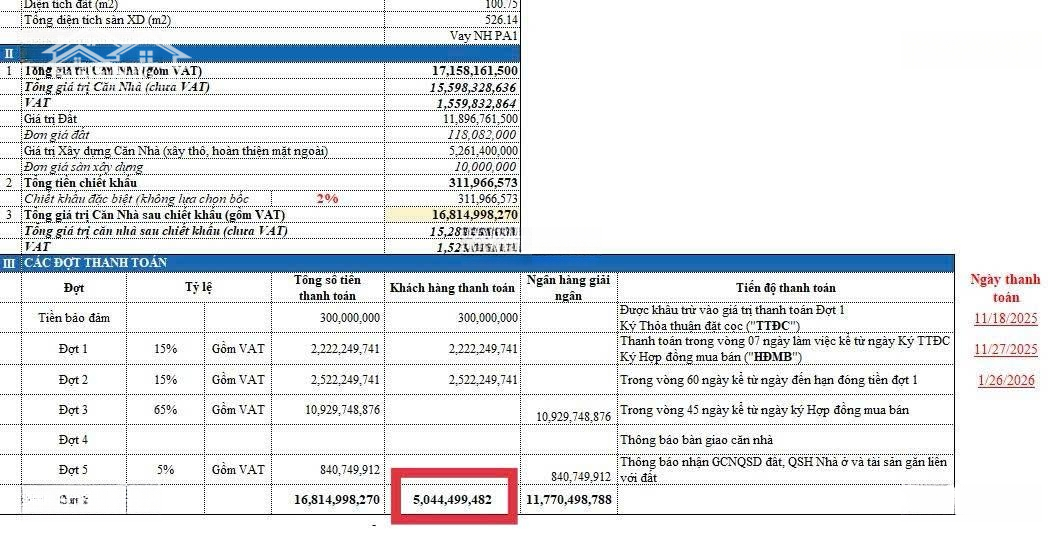Select the 'Vay NH PA1' cell
The width and height of the screenshot is (1060, 550).
484,36
